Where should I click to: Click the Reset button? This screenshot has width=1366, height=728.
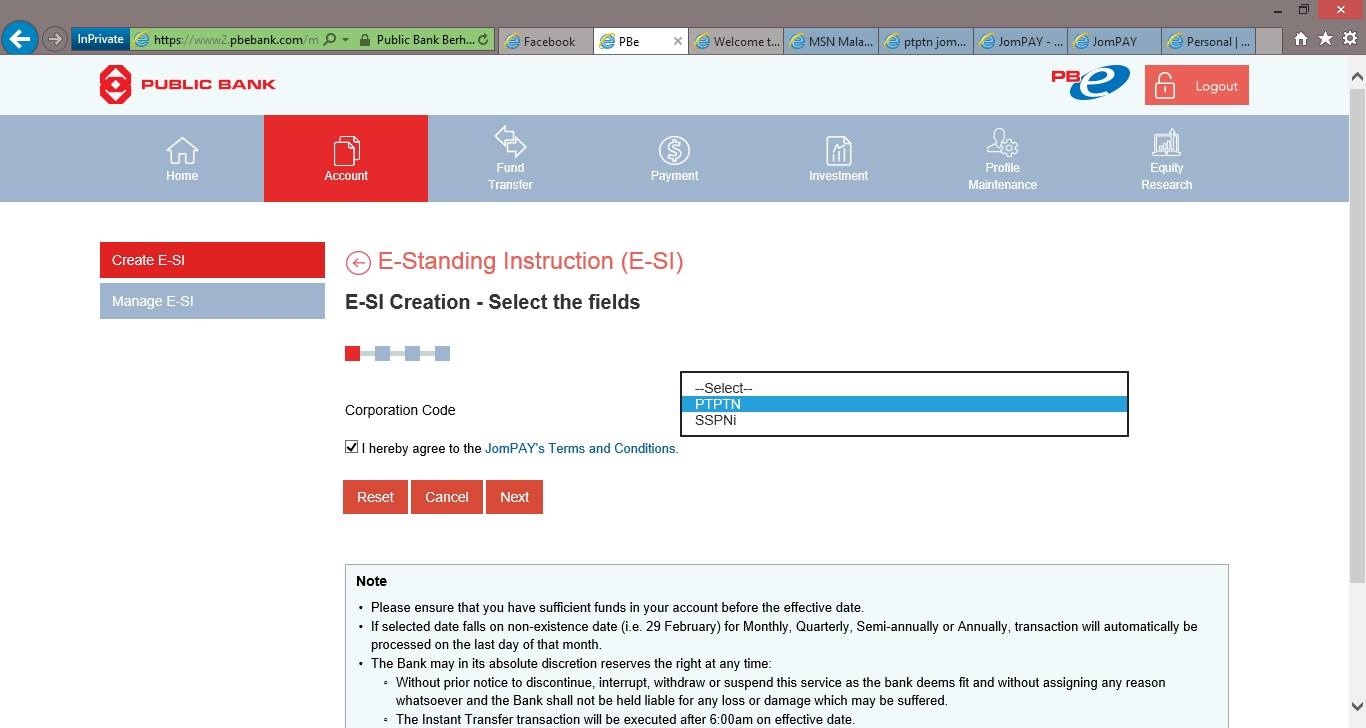point(375,497)
